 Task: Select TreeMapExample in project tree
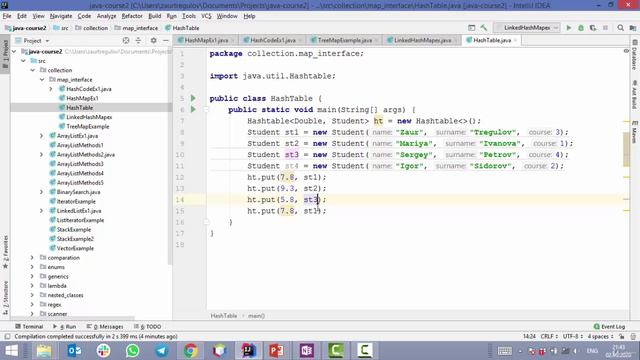(x=87, y=127)
